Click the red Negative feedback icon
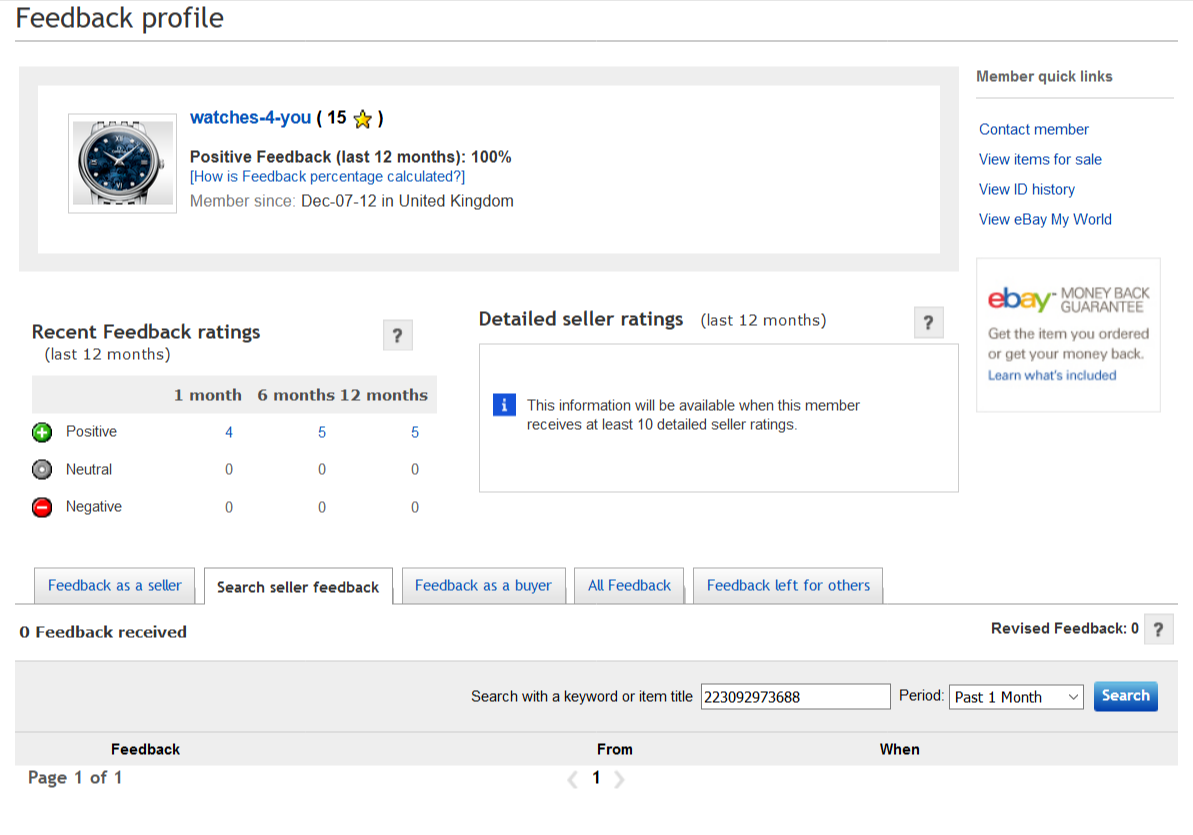The image size is (1193, 835). pyautogui.click(x=42, y=508)
